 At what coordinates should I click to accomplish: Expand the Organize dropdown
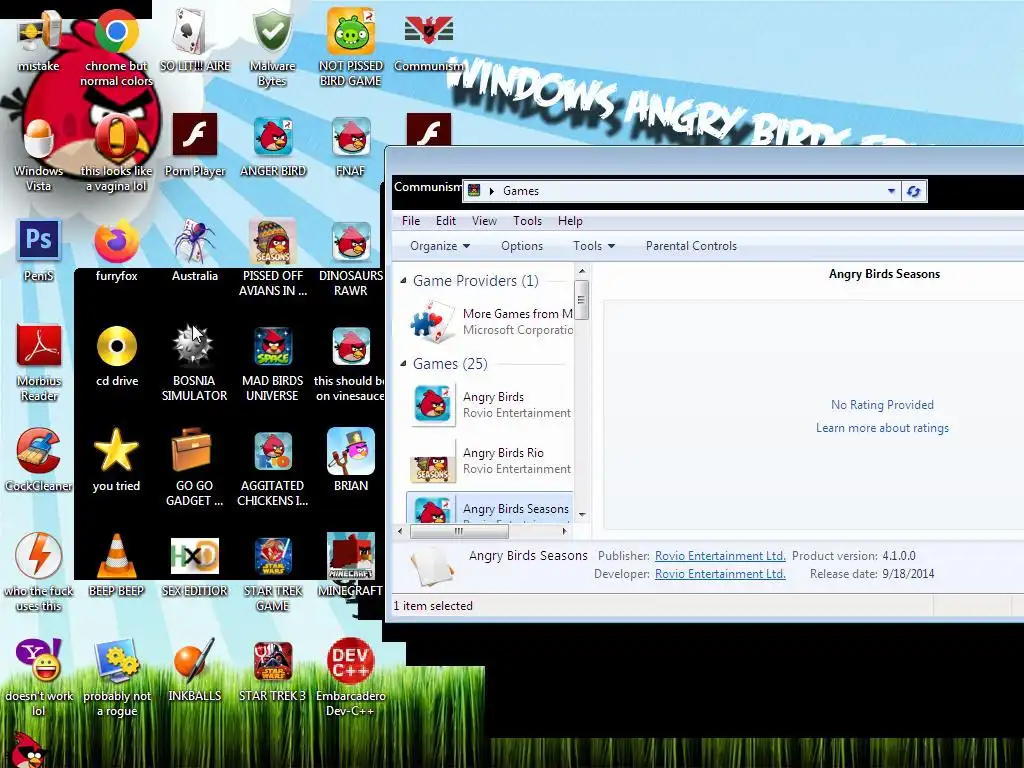(440, 246)
